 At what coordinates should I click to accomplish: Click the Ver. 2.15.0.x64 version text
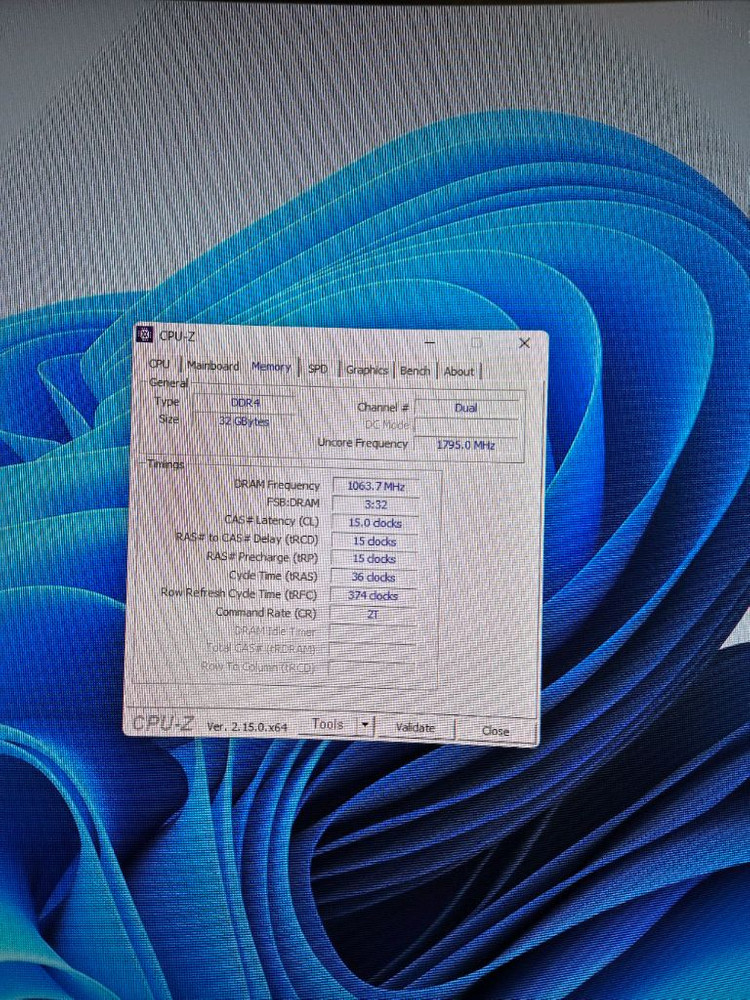coord(247,726)
